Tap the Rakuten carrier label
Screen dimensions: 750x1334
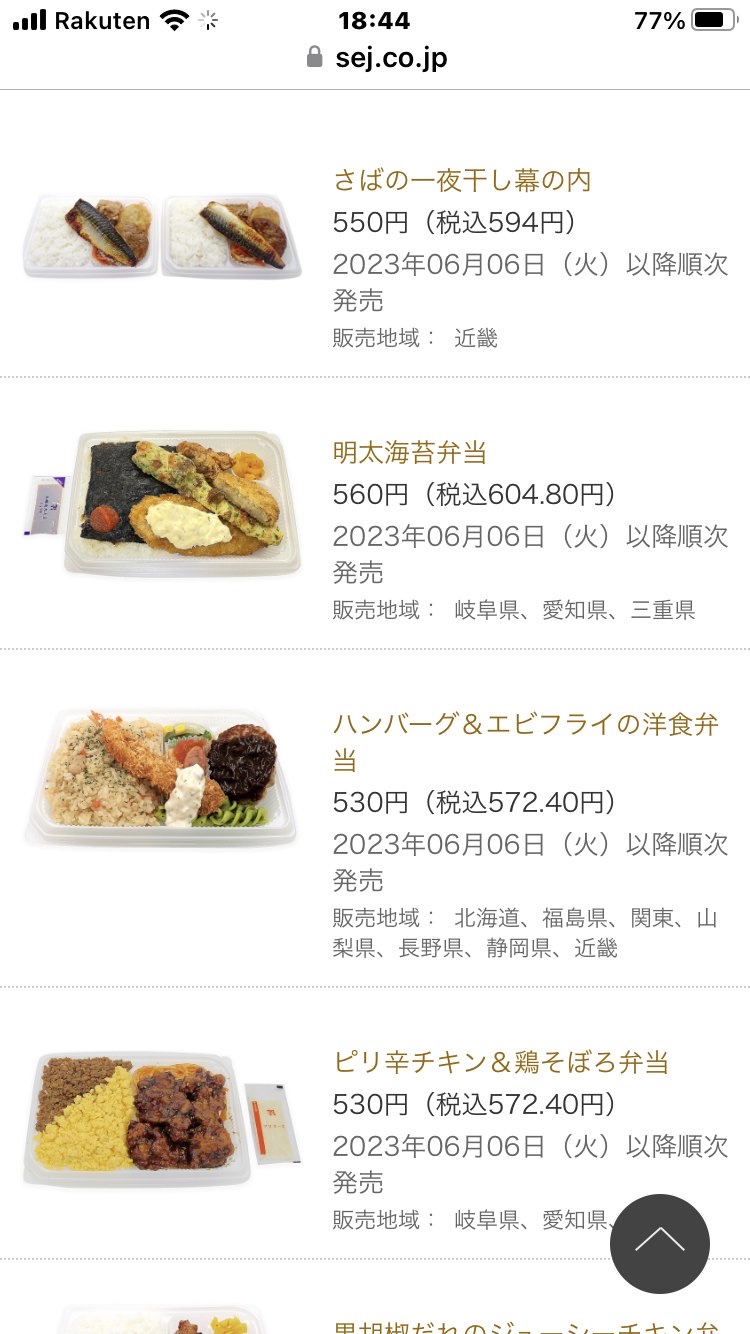(102, 20)
